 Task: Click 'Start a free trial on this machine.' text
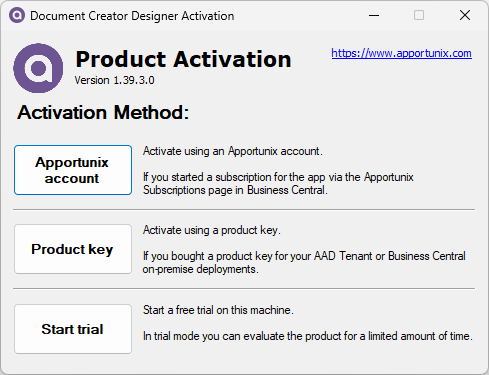click(x=218, y=310)
